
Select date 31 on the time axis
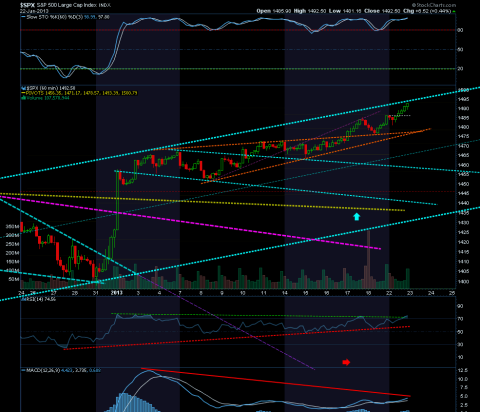point(96,293)
